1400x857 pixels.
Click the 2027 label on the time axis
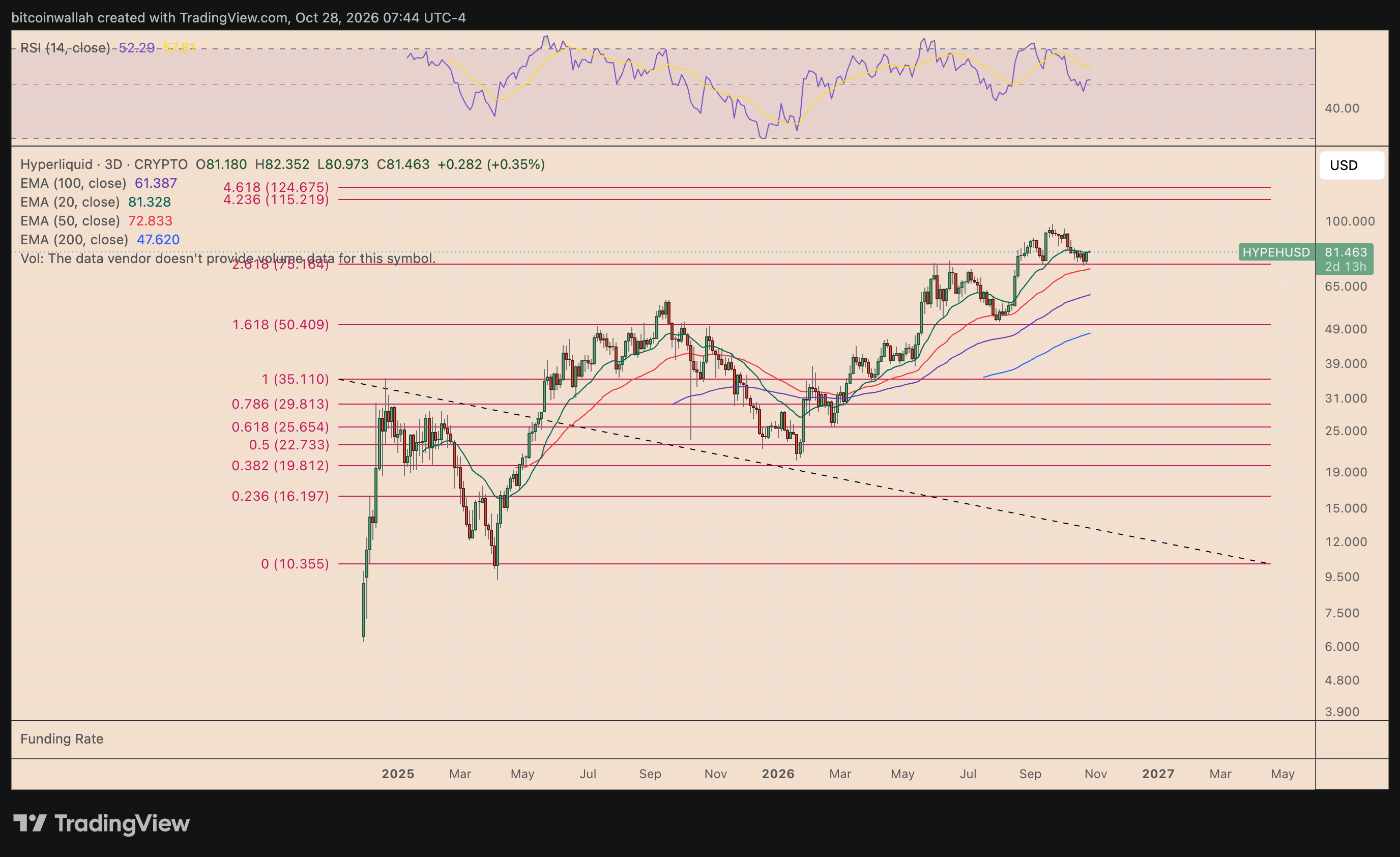1158,774
